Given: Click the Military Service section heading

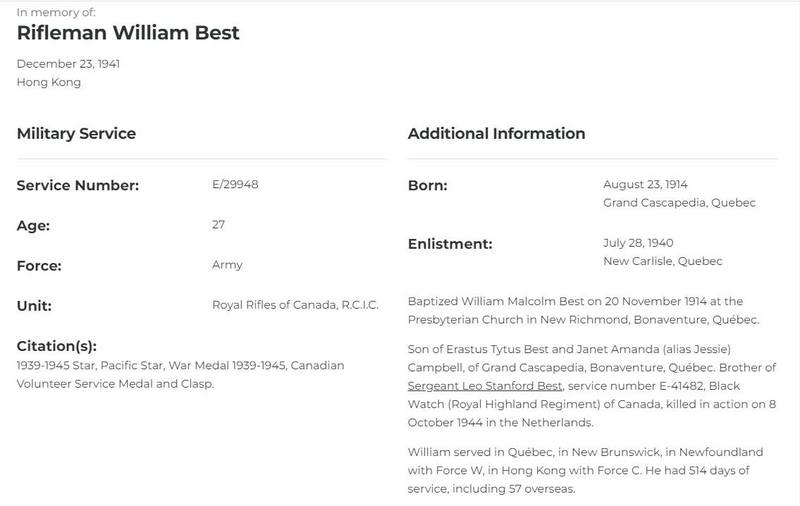Looking at the screenshot, I should [x=77, y=134].
